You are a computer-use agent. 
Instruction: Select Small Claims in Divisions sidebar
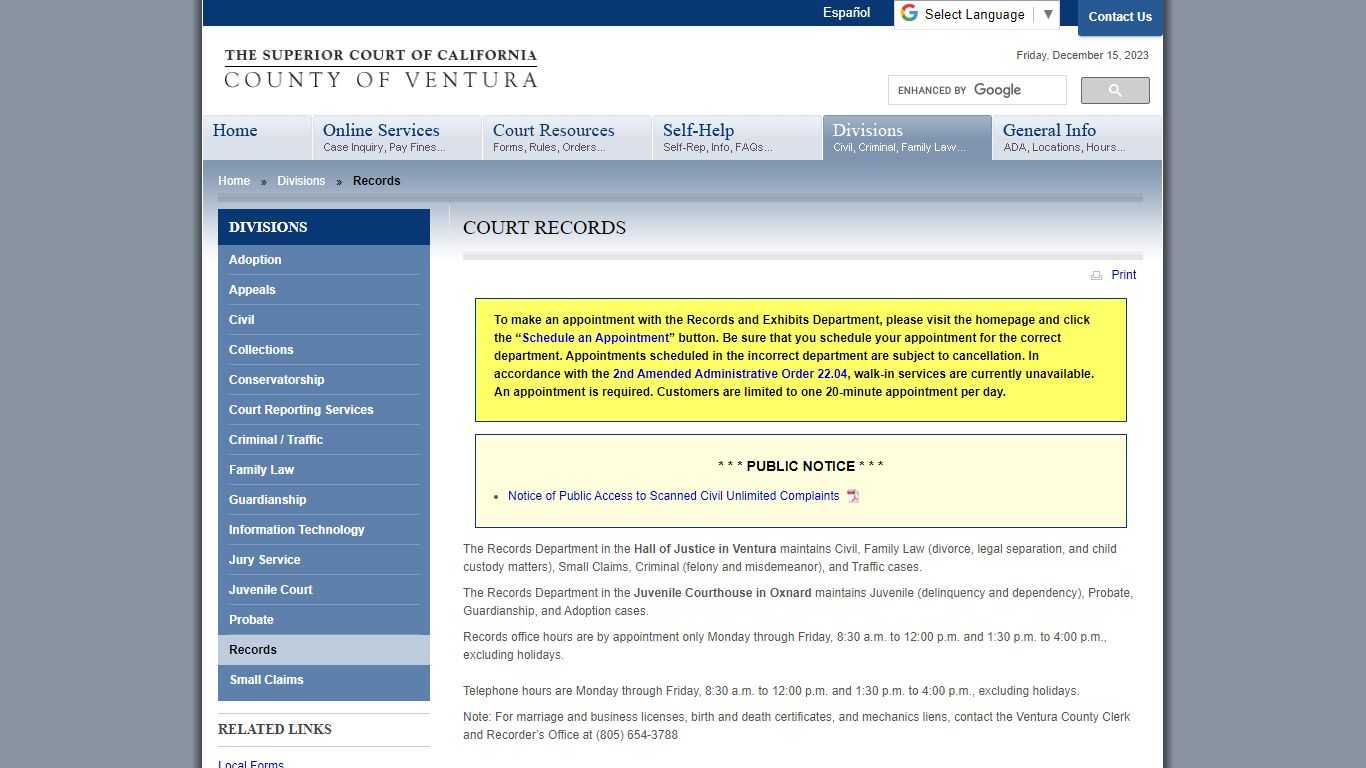(324, 680)
